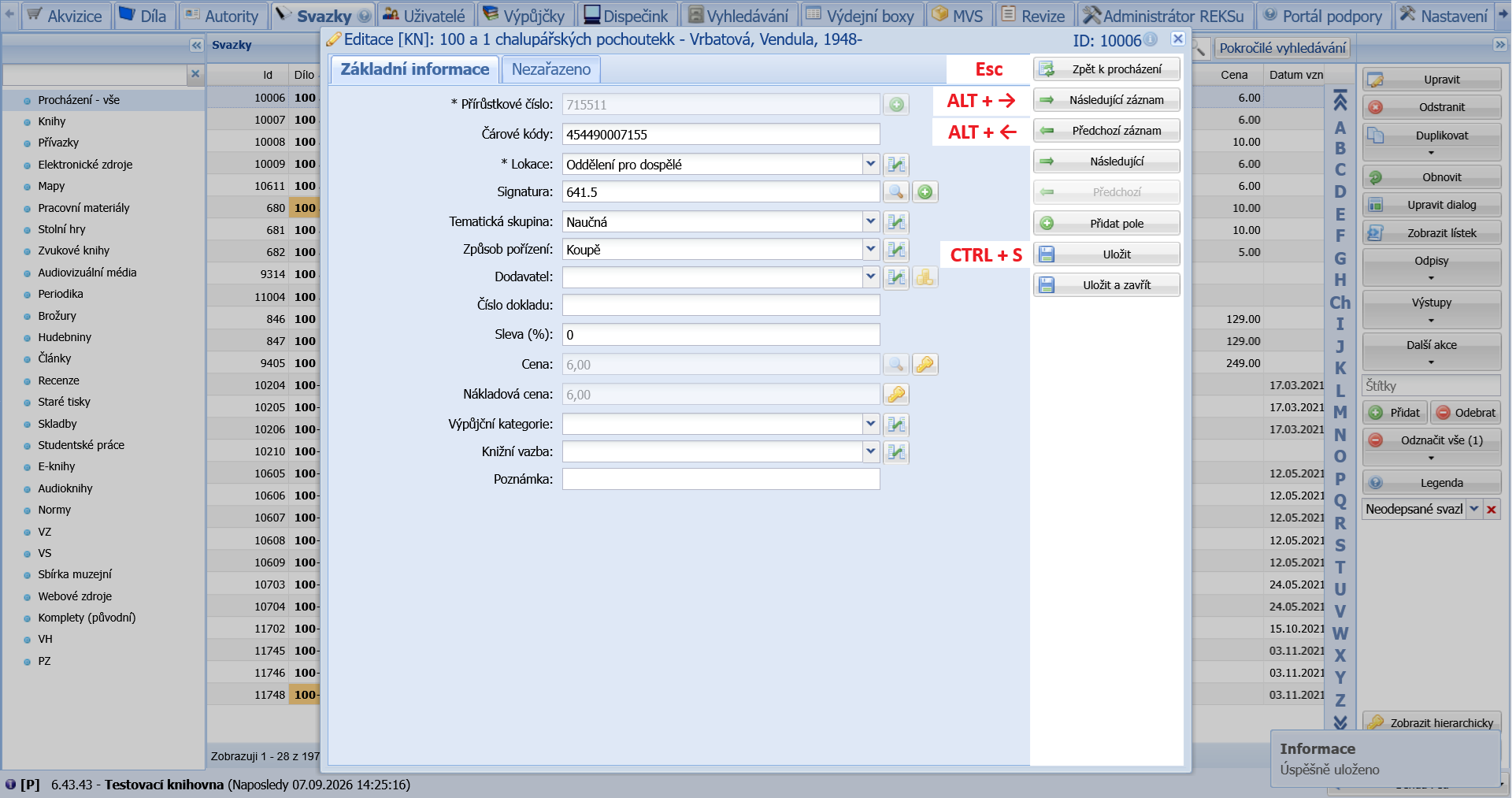Open the Lokace dropdown
Viewport: 1512px width, 798px height.
coord(870,164)
